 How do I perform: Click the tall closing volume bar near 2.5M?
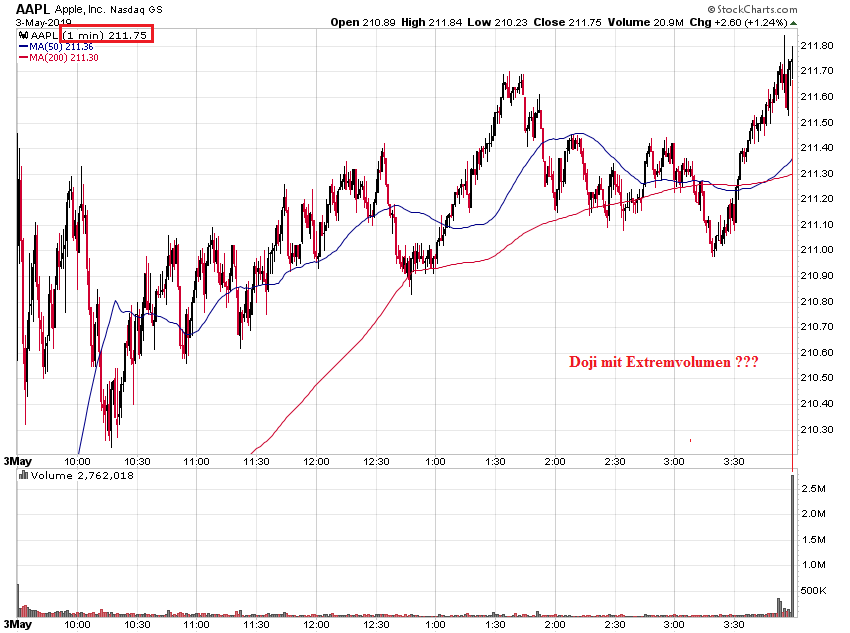click(x=793, y=546)
